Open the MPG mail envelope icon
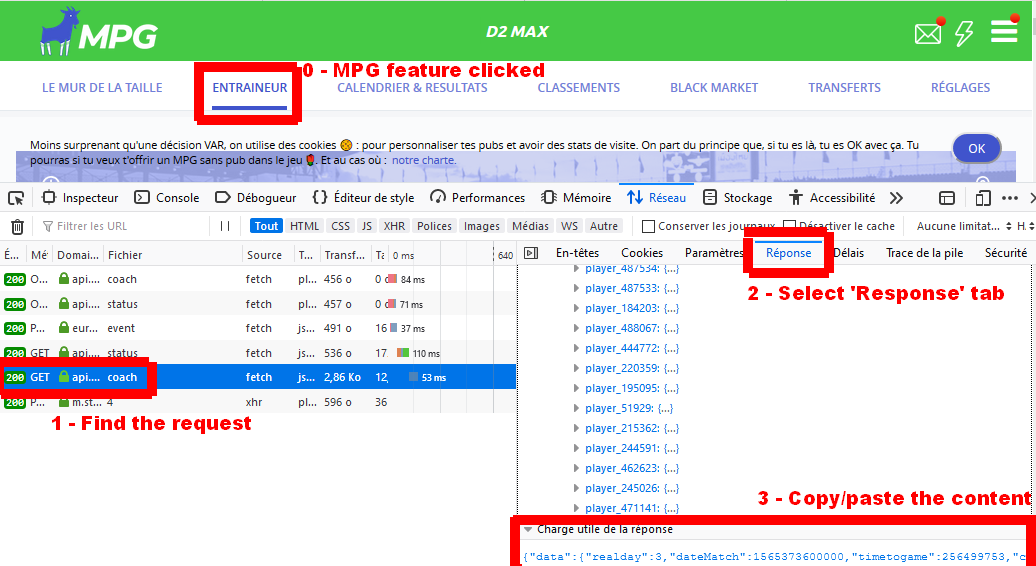Image resolution: width=1036 pixels, height=566 pixels. [928, 33]
